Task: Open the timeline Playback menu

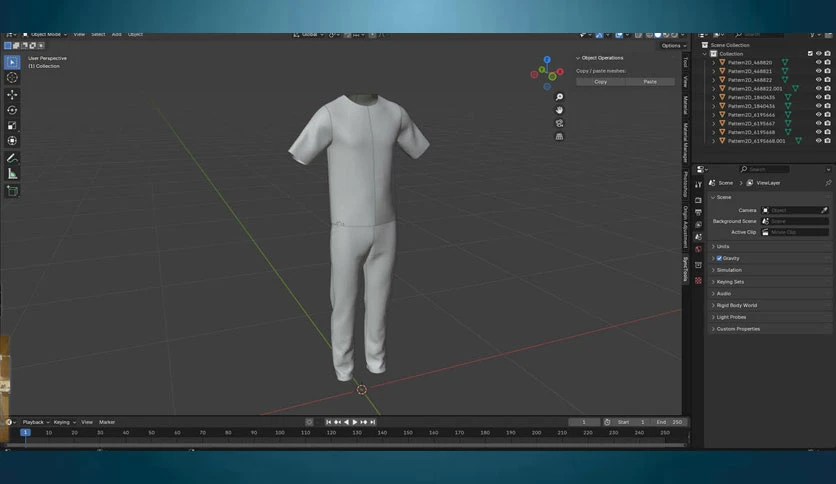Action: click(35, 422)
